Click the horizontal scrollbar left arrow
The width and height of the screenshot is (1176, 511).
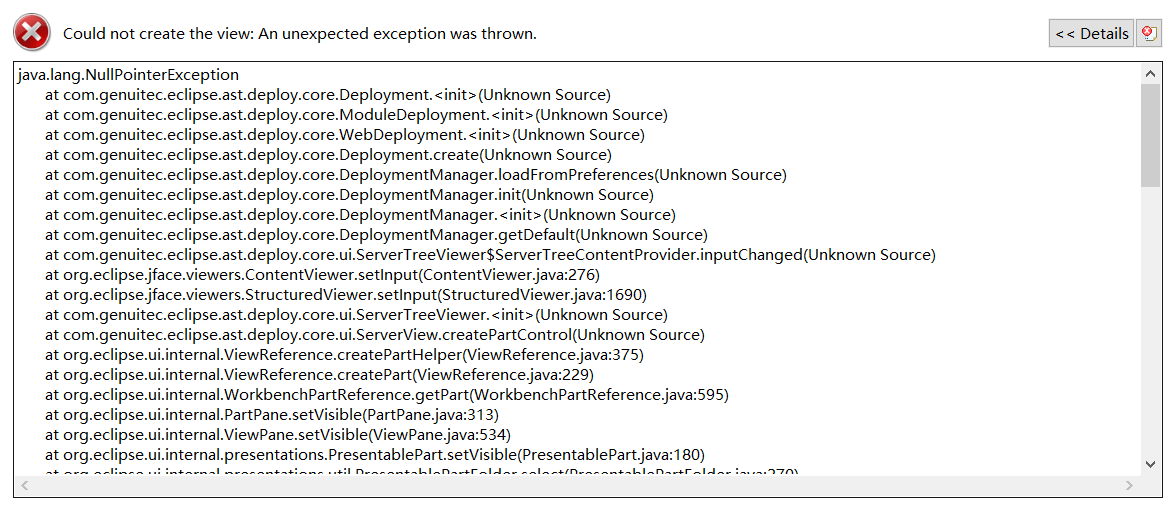point(25,485)
